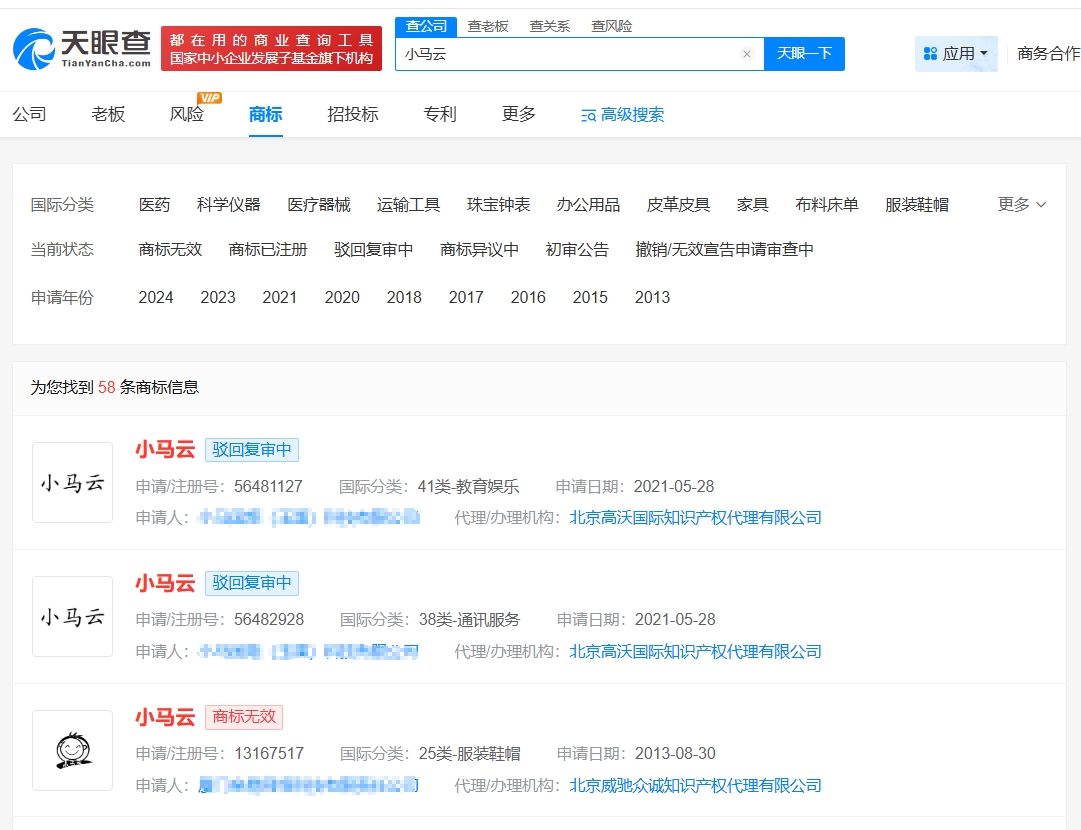This screenshot has height=830, width=1081.
Task: Switch to the 风险 VIP tab
Action: click(188, 114)
